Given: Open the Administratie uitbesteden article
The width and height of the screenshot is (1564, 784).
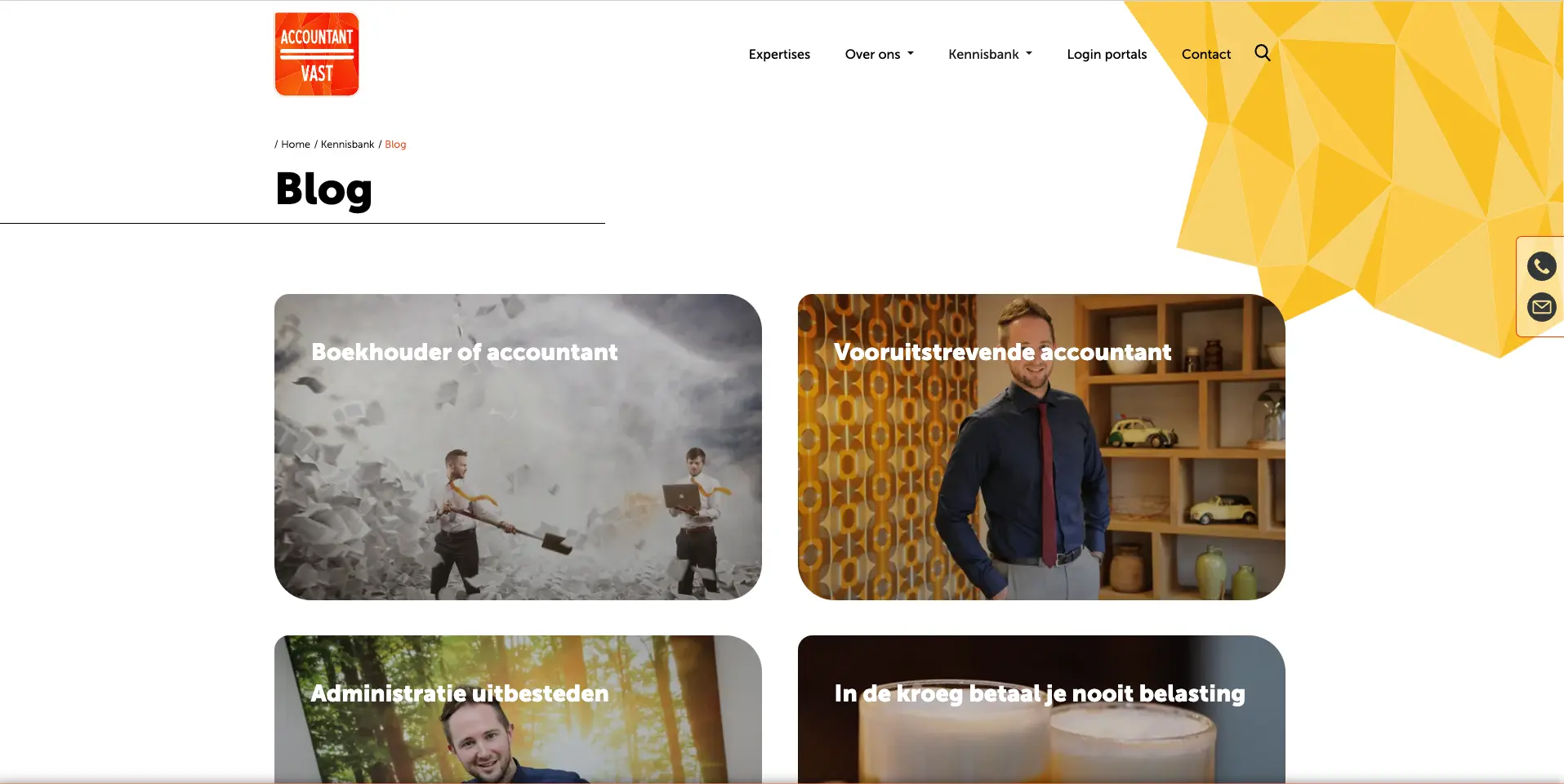Looking at the screenshot, I should click(x=518, y=709).
